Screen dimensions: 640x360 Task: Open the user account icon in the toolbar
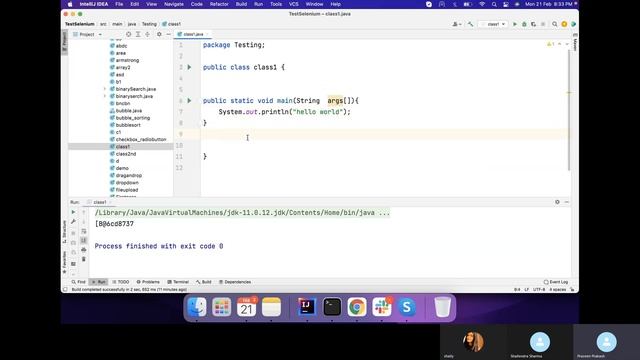click(456, 24)
